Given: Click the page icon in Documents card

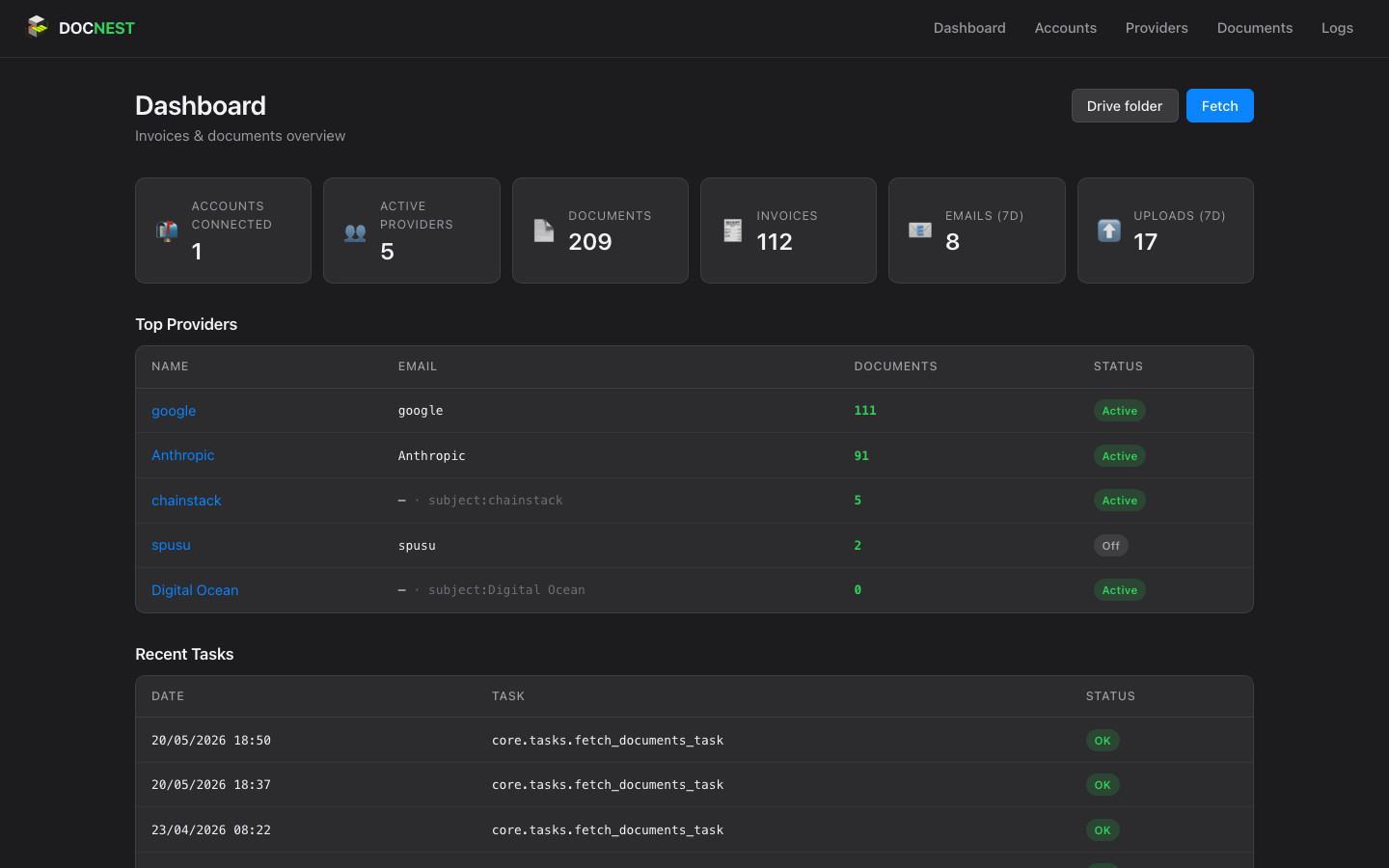Looking at the screenshot, I should pyautogui.click(x=544, y=231).
